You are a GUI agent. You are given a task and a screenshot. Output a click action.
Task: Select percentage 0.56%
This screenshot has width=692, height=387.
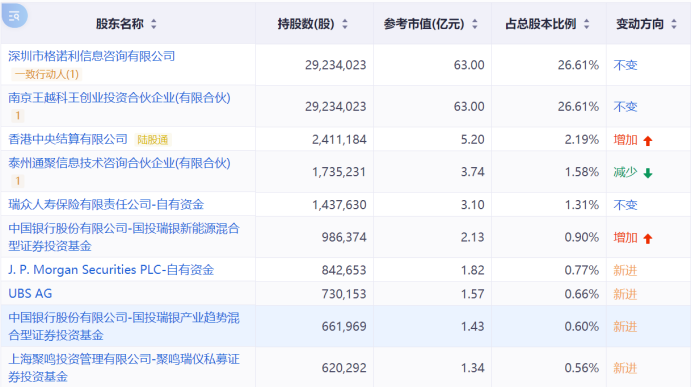(582, 368)
